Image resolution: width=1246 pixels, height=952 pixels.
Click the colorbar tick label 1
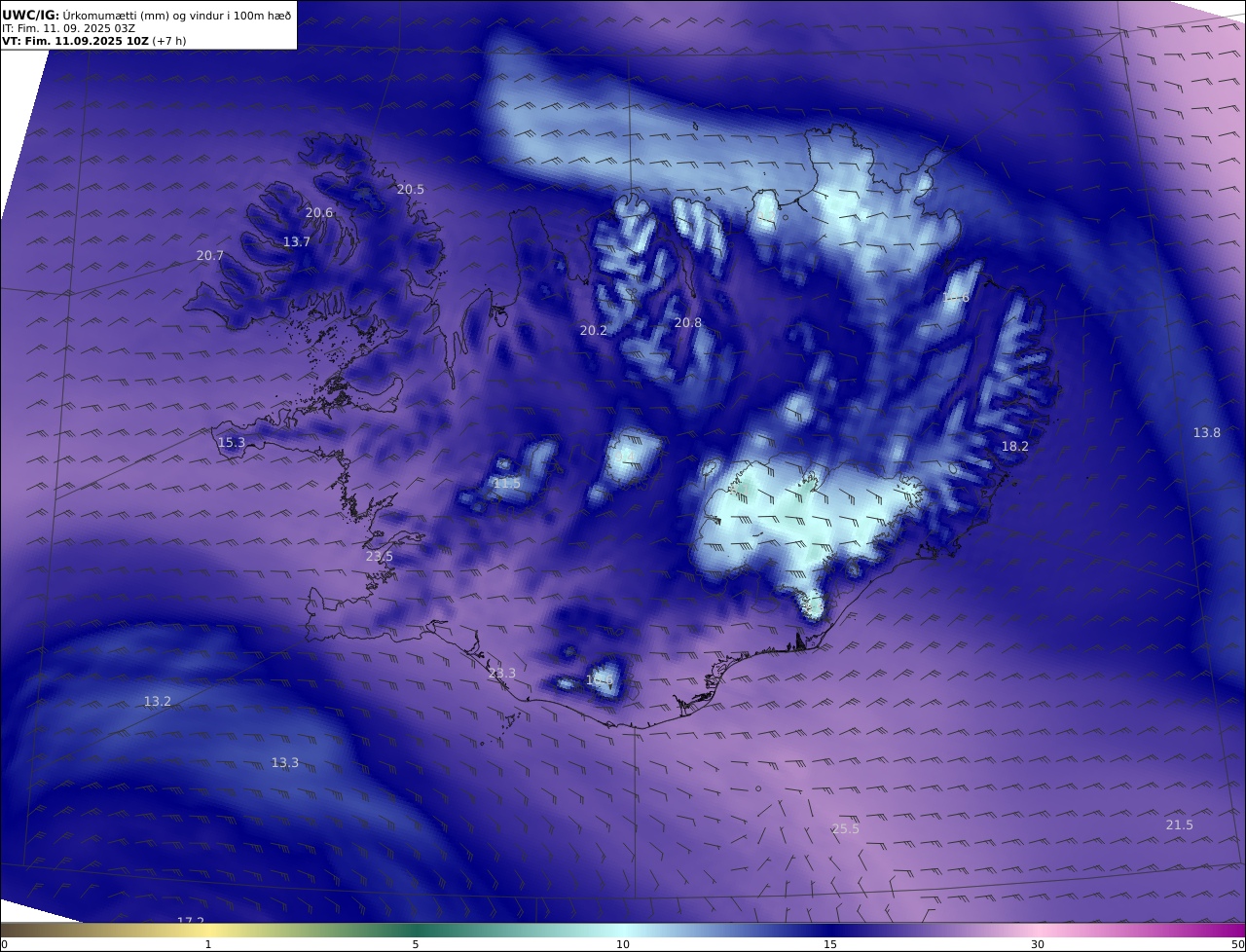(x=208, y=944)
